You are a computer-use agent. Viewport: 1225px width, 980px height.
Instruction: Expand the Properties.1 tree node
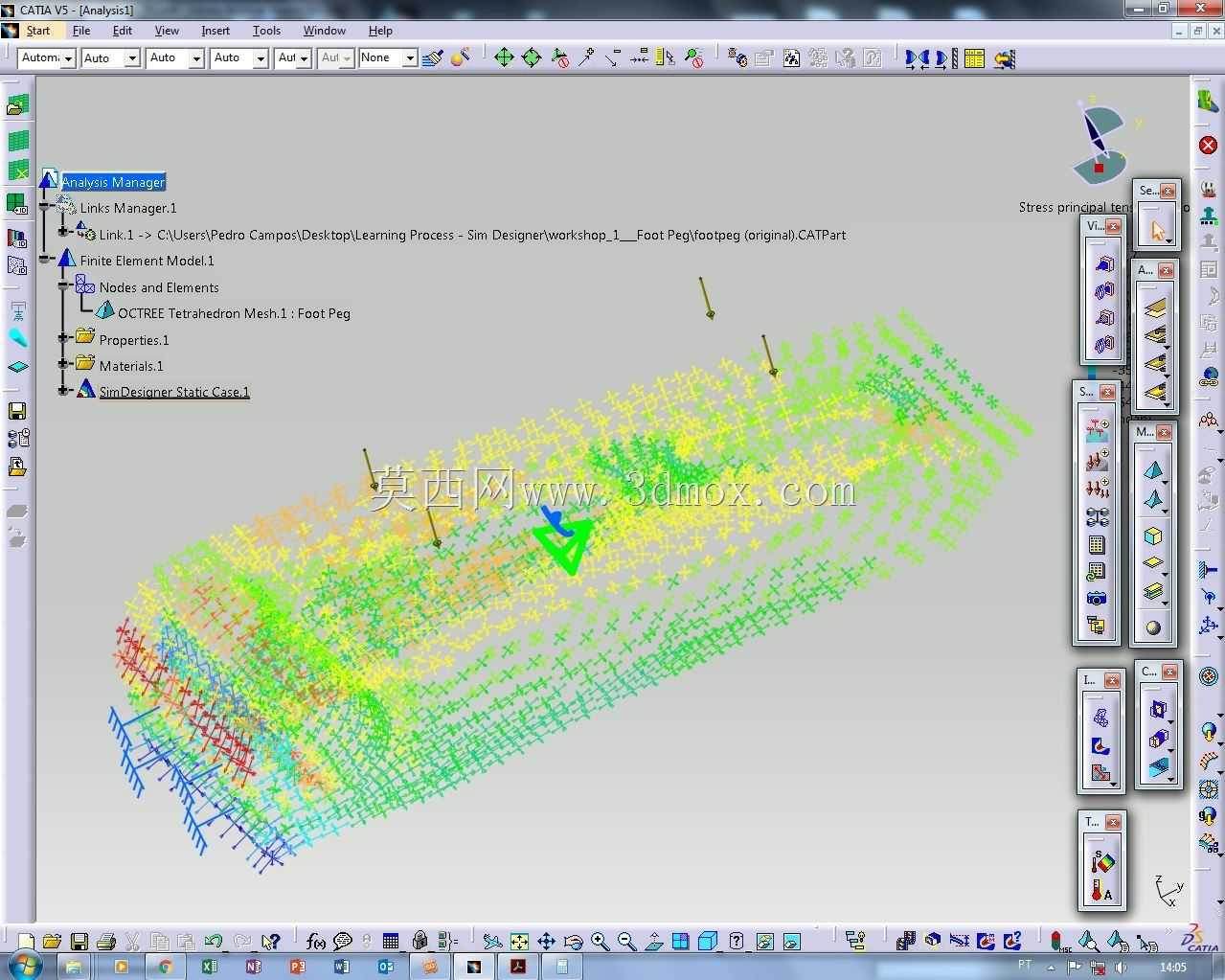click(x=63, y=337)
